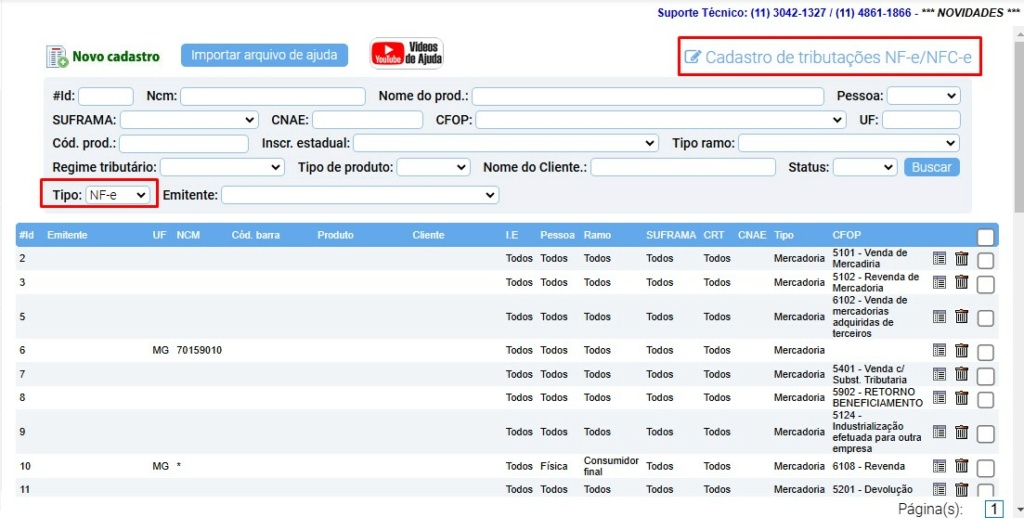Focus the Nome do prod. field
The height and width of the screenshot is (530, 1024).
pos(648,96)
